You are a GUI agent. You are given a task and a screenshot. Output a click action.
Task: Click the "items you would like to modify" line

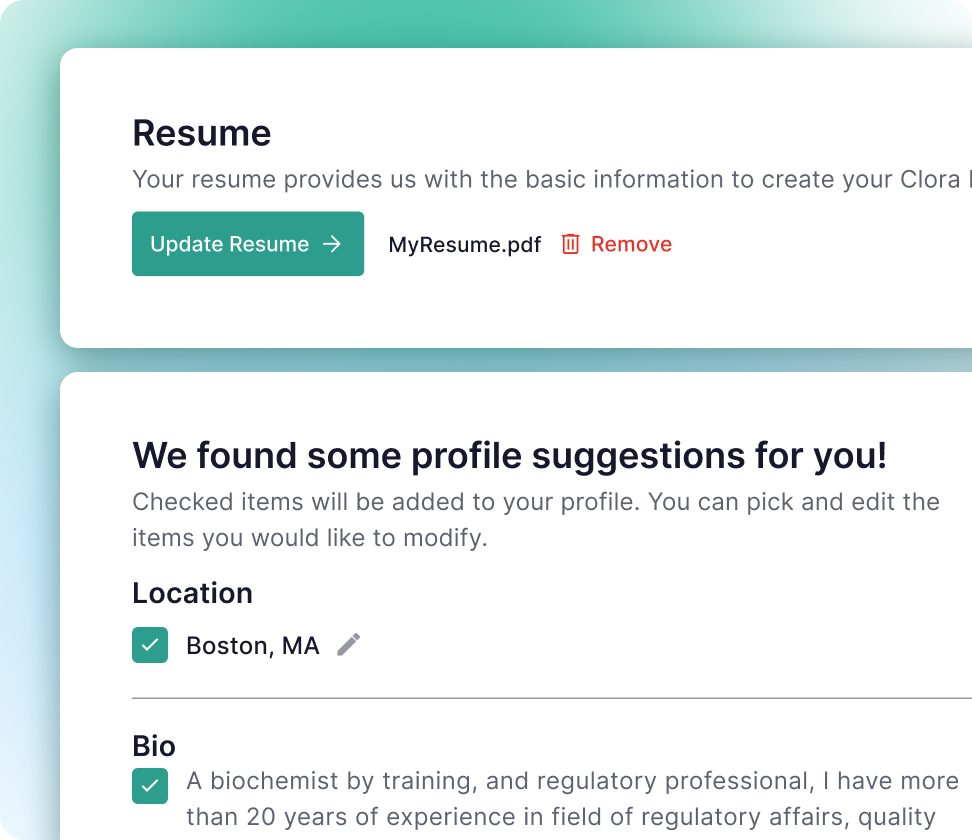click(309, 538)
